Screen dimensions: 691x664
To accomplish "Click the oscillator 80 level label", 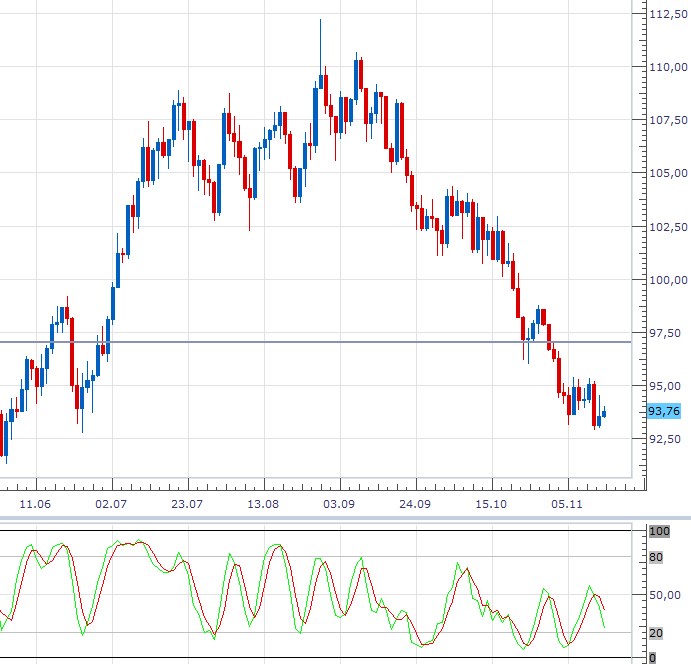I will tap(656, 557).
